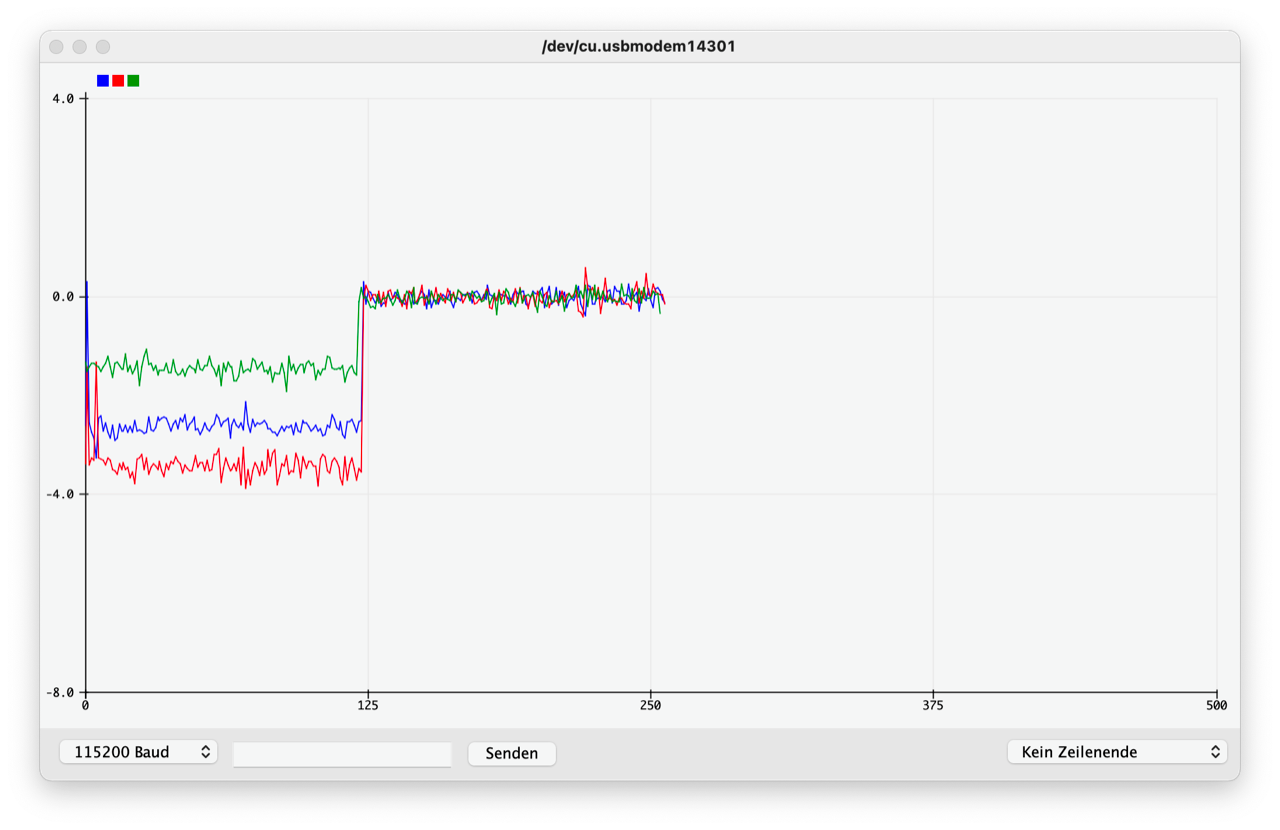The image size is (1280, 830).
Task: Click the window zoom button
Action: tap(103, 47)
